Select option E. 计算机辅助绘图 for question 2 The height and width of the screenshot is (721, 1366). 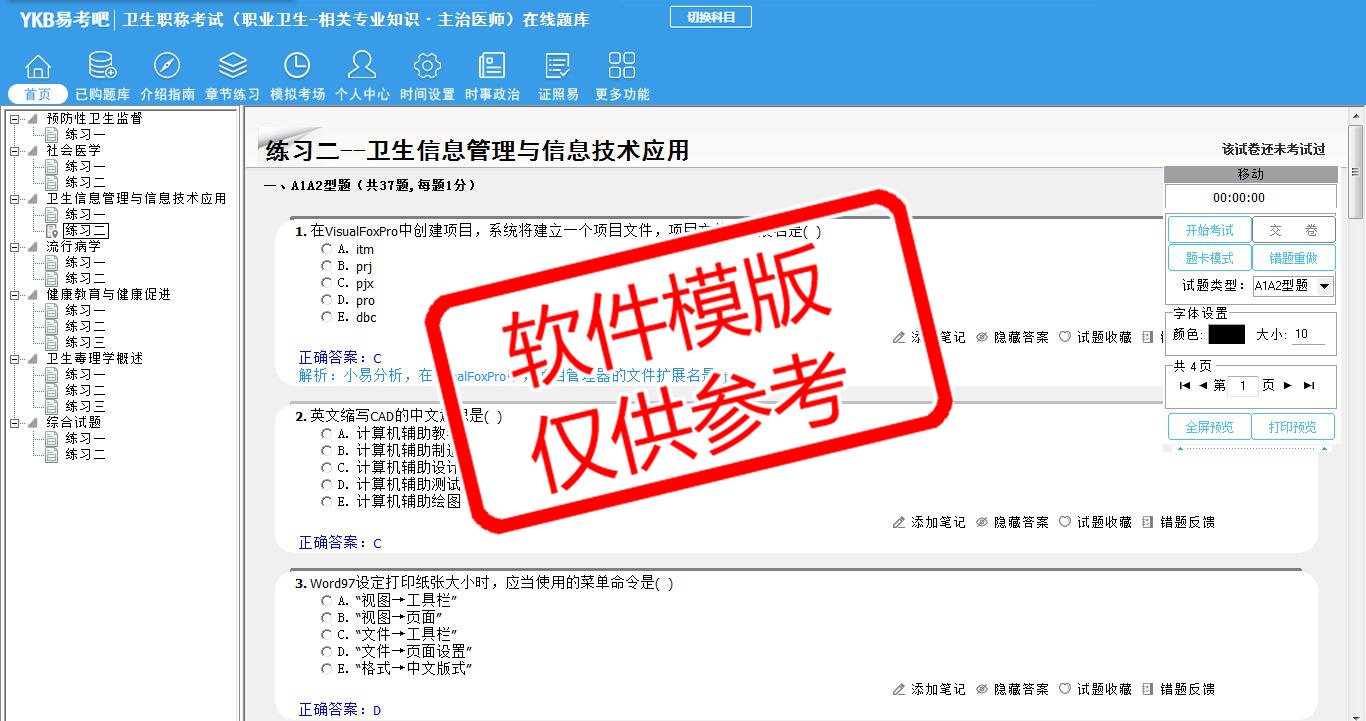coord(327,501)
